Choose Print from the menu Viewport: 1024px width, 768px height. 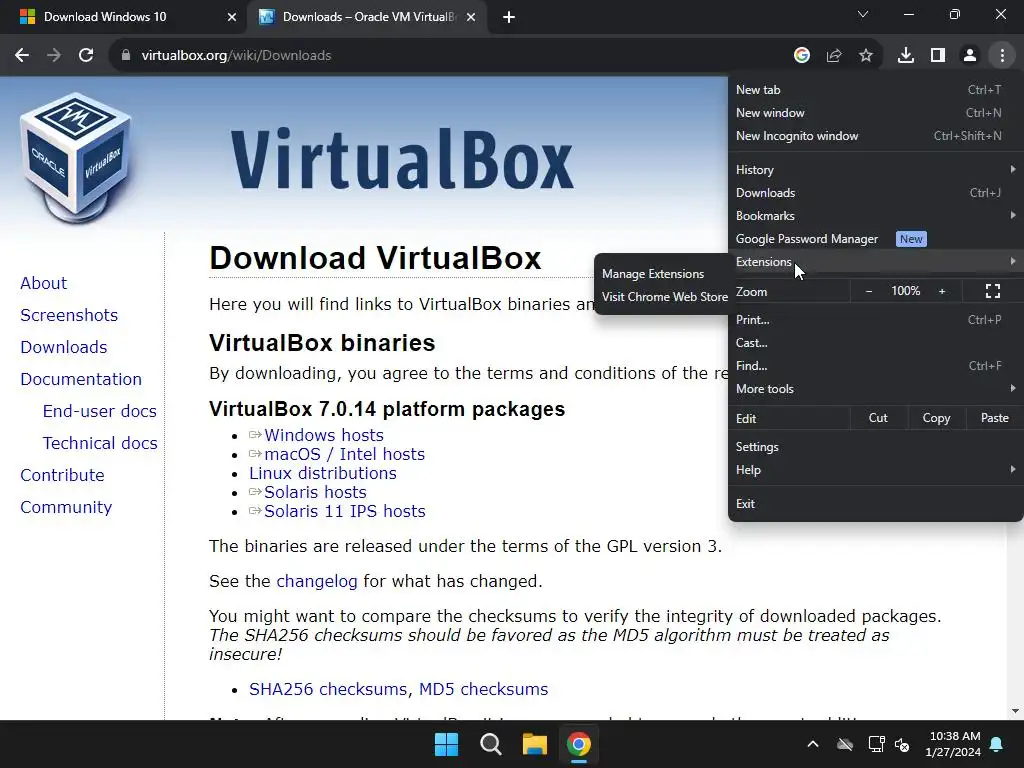click(x=875, y=320)
